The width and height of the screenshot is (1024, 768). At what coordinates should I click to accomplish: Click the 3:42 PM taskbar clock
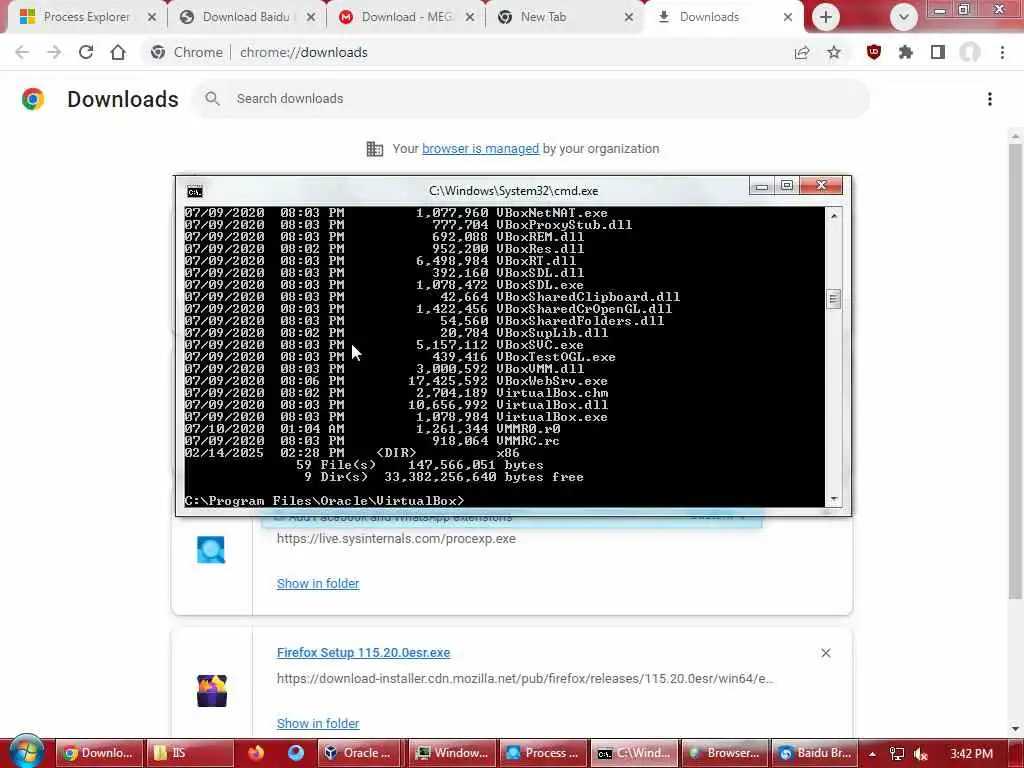point(972,754)
